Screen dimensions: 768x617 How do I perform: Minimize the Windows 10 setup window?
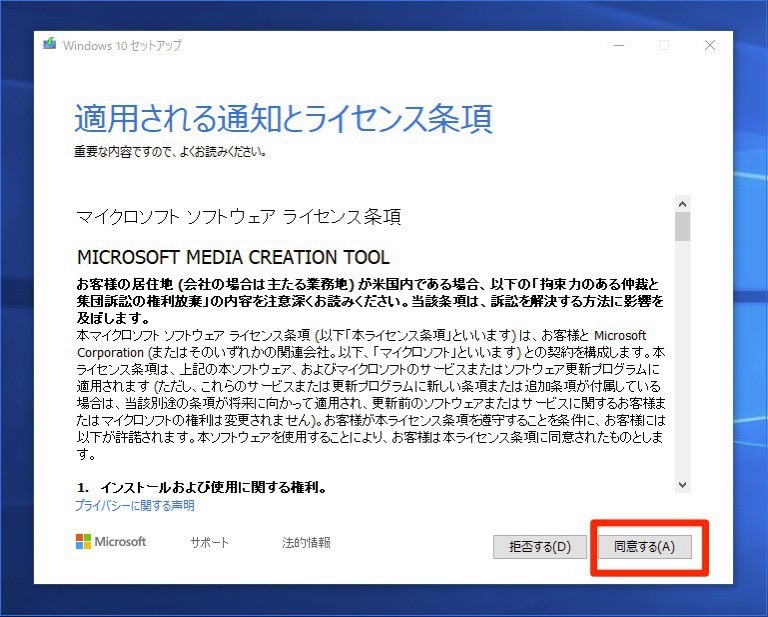pos(619,45)
